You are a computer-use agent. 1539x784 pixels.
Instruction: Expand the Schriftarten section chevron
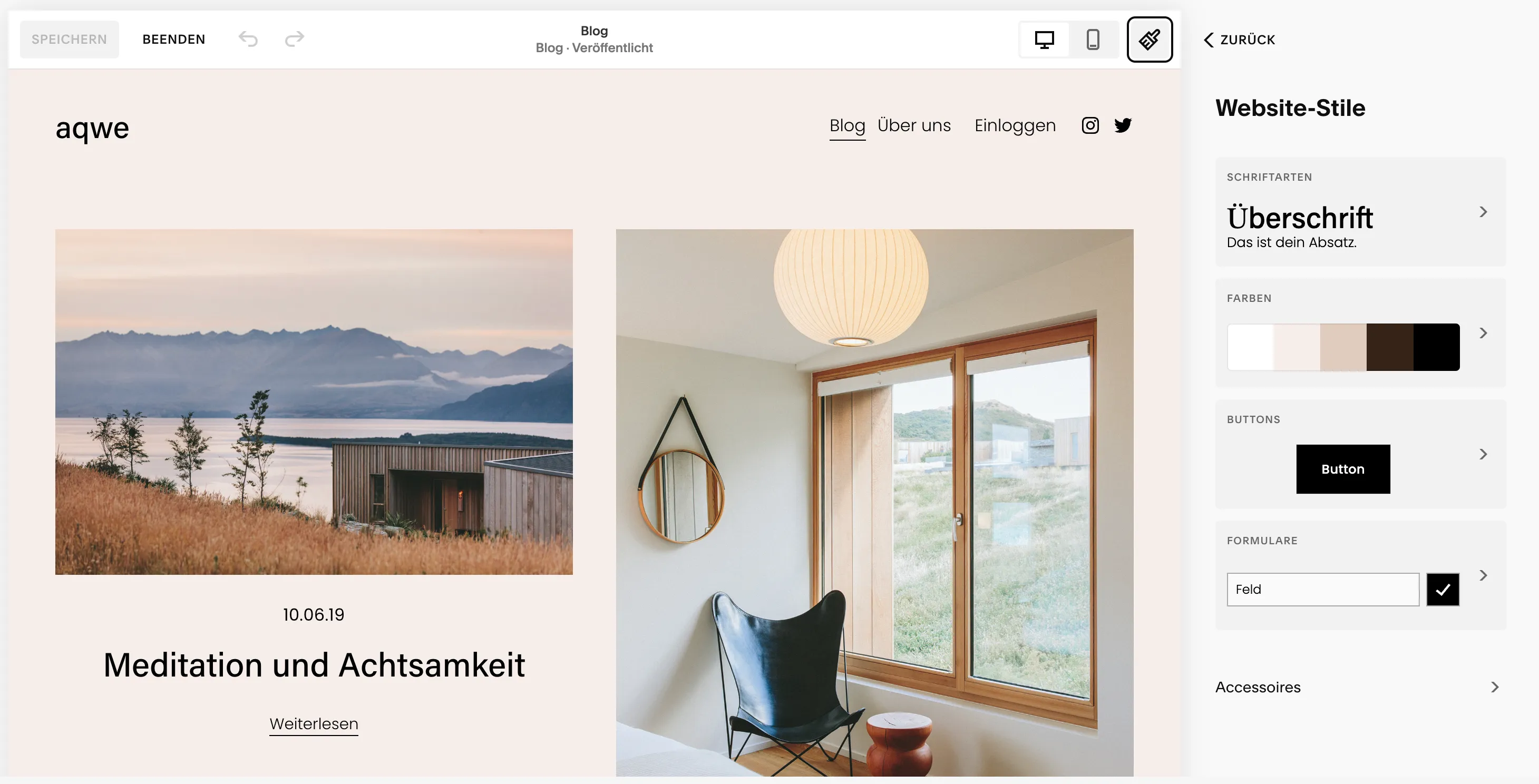coord(1484,212)
